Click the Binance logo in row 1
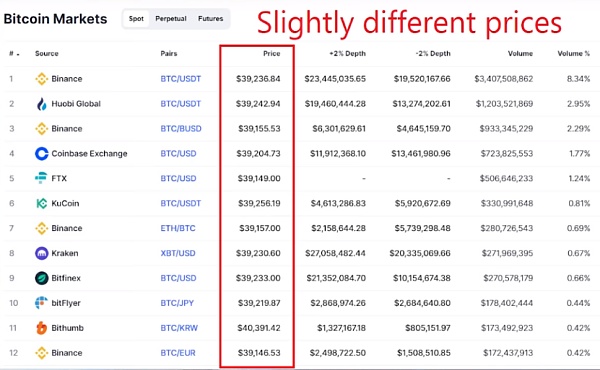The height and width of the screenshot is (370, 600). 41,79
